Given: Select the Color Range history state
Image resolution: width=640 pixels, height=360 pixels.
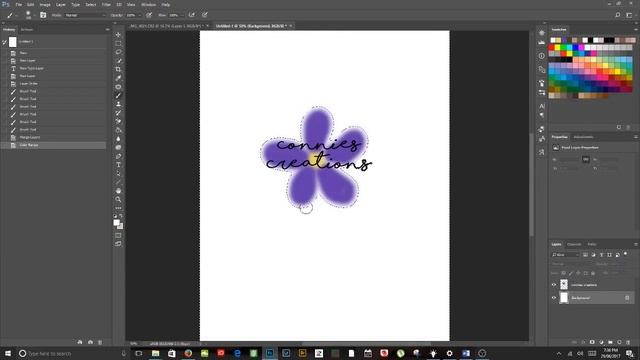Looking at the screenshot, I should [53, 145].
